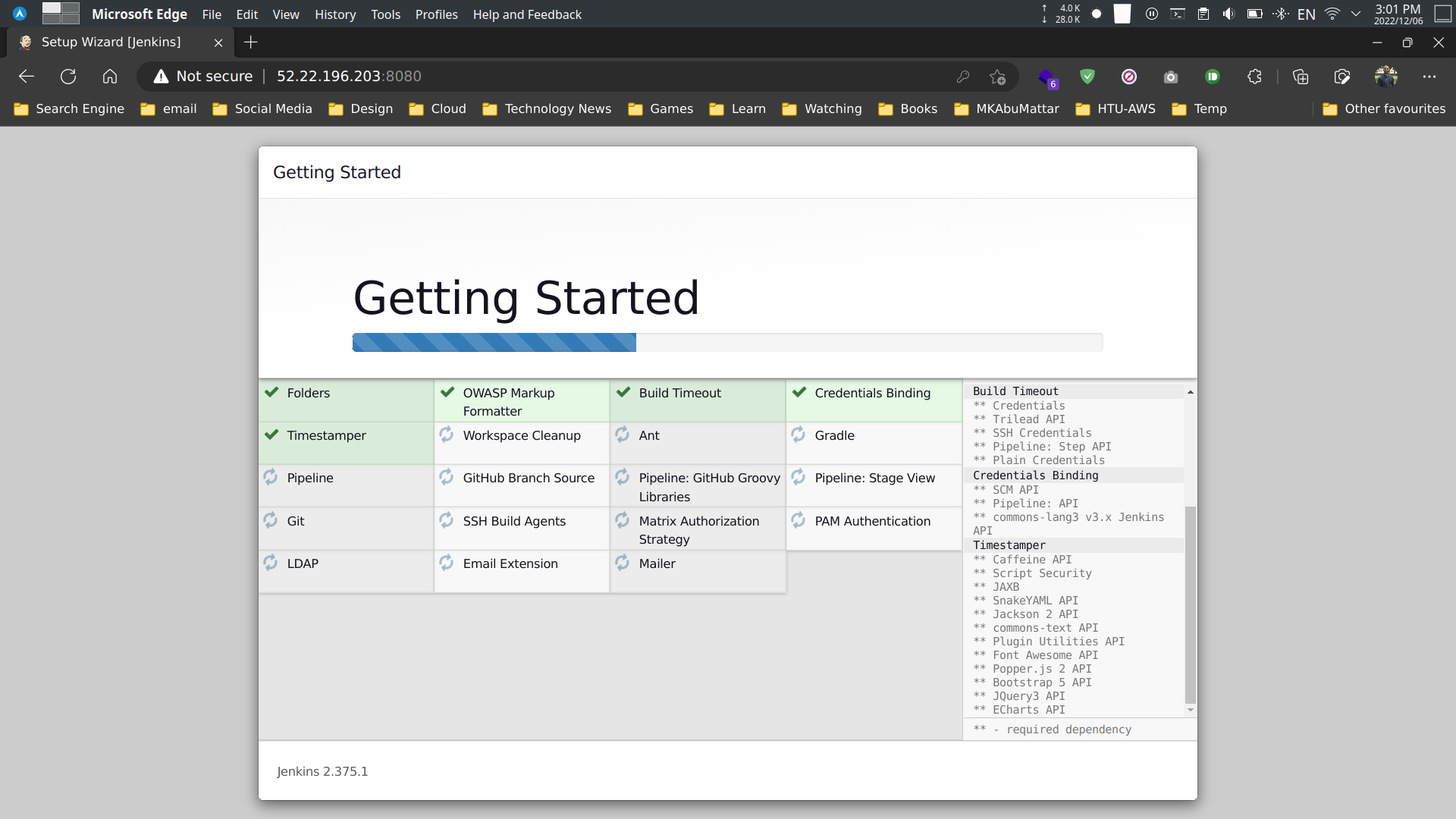
Task: Open the Collections icon in toolbar
Action: click(x=1301, y=77)
